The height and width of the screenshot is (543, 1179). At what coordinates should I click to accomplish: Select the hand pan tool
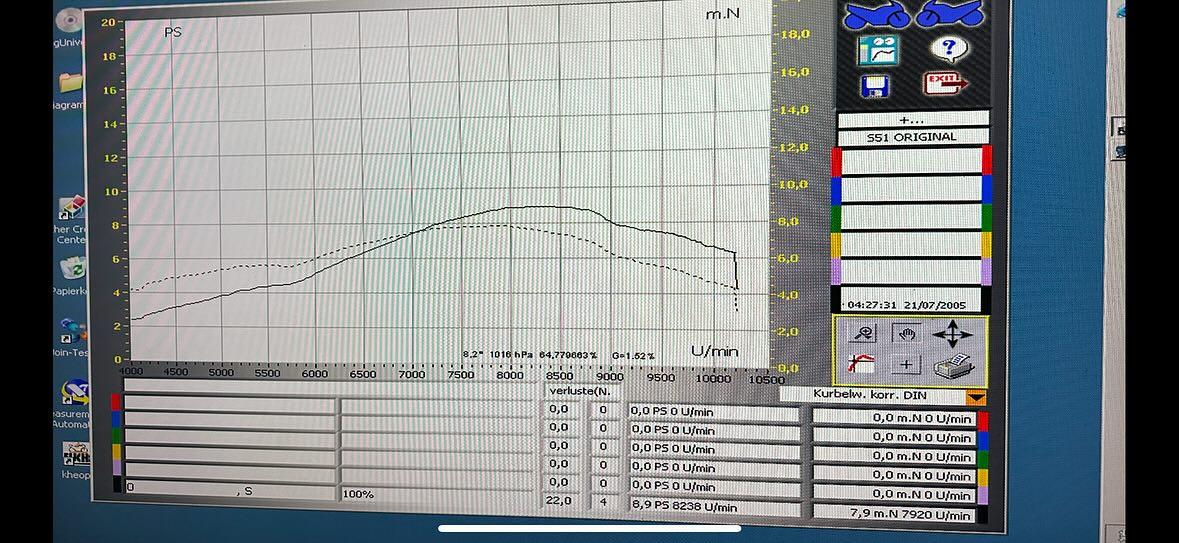click(x=905, y=334)
